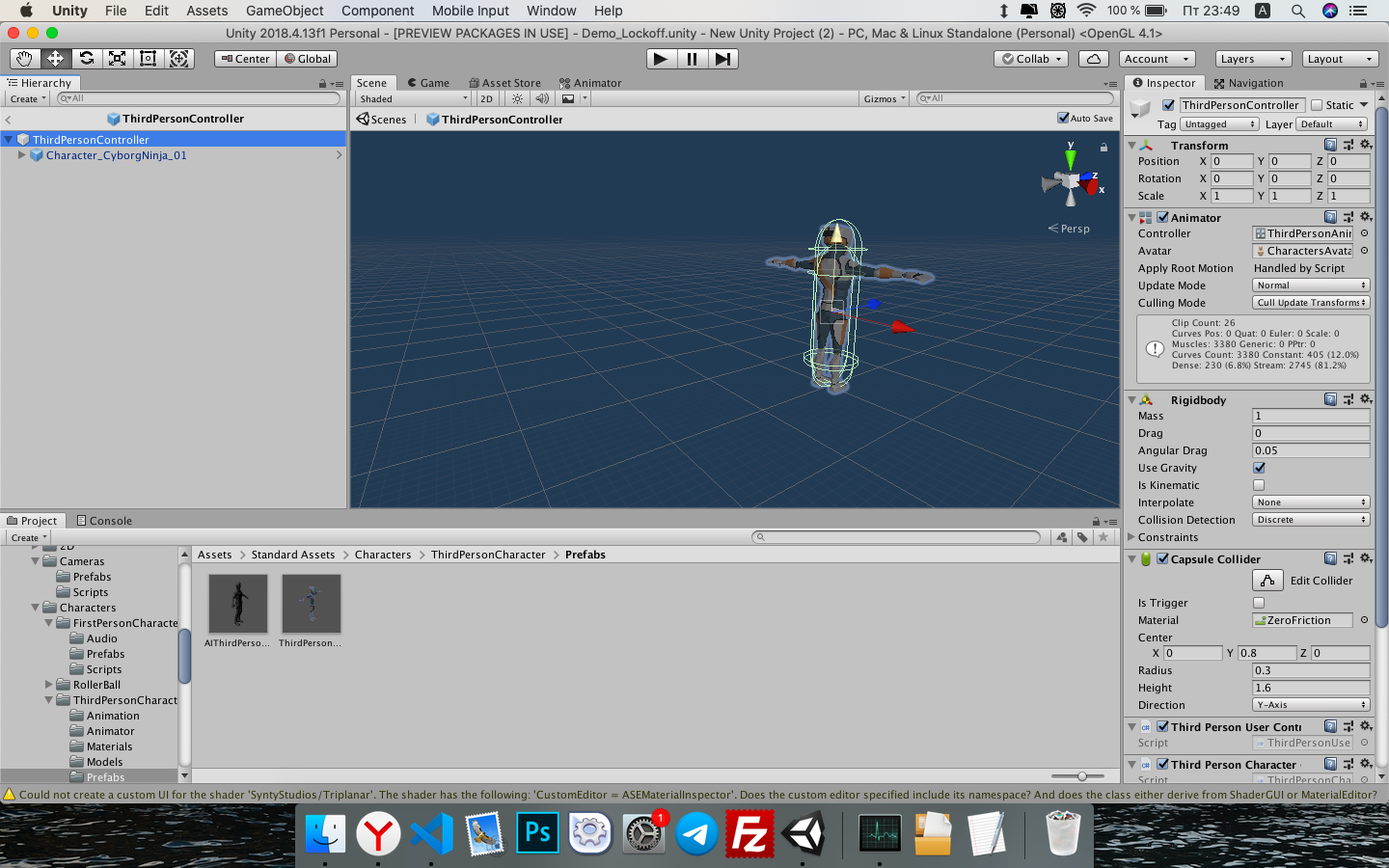Switch to the Console tab
The image size is (1389, 868).
coord(104,521)
